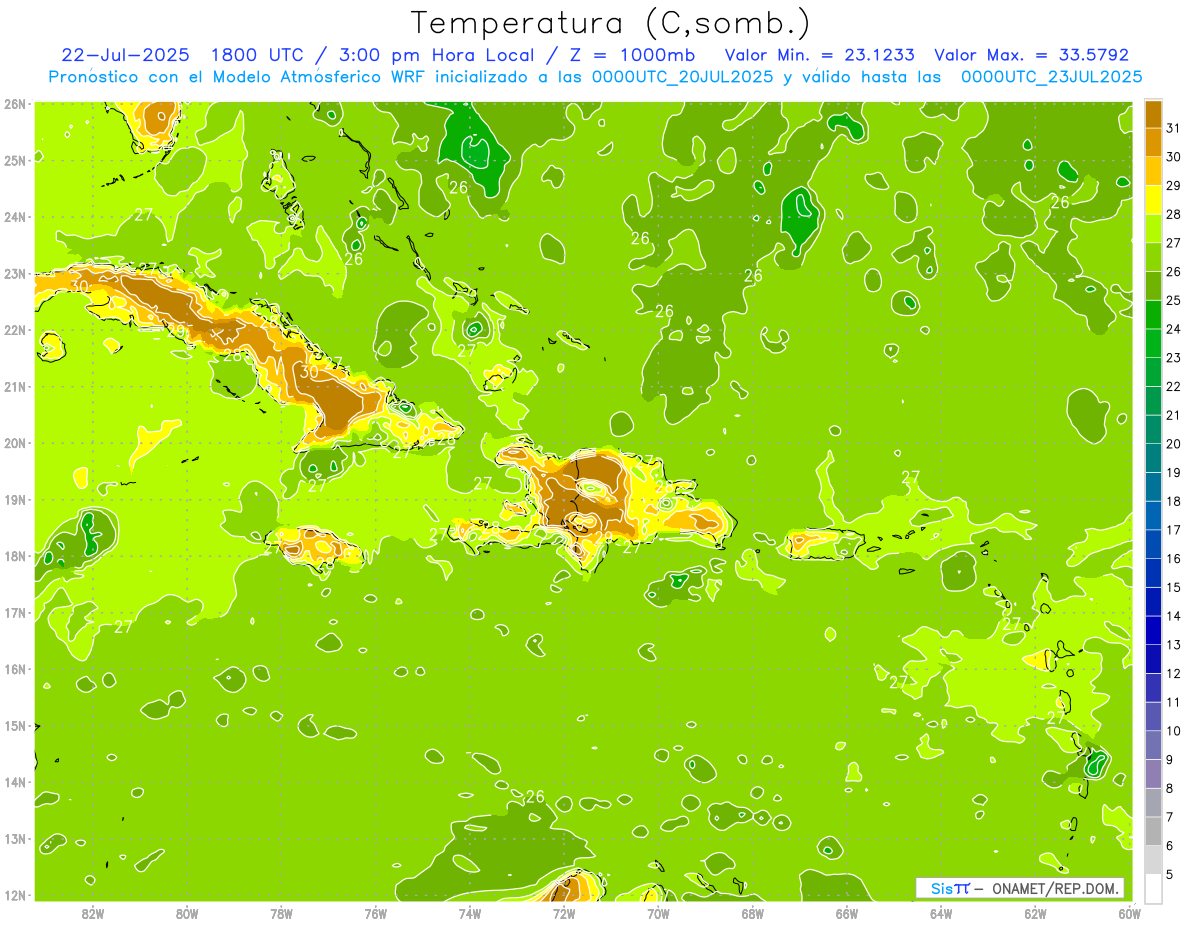Click the "68W" longitude axis label
Screen dimensions: 1200x927
tap(752, 913)
